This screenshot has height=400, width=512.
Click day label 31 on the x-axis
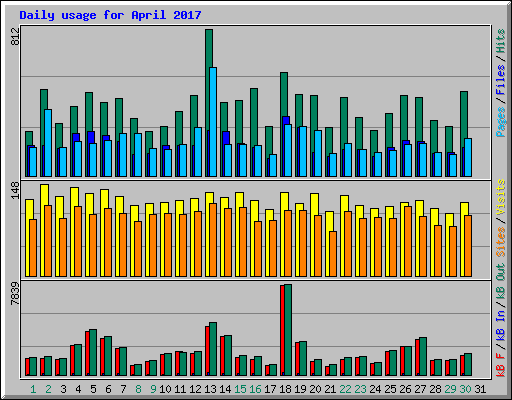click(x=480, y=389)
